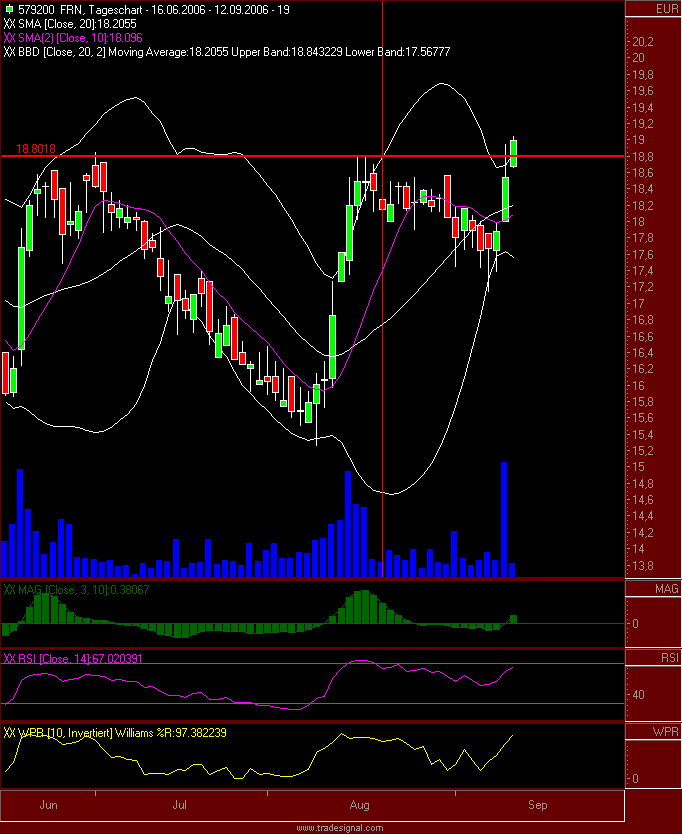This screenshot has height=834, width=682.
Task: Click the 'Aug' month label on time axis
Action: pos(360,805)
